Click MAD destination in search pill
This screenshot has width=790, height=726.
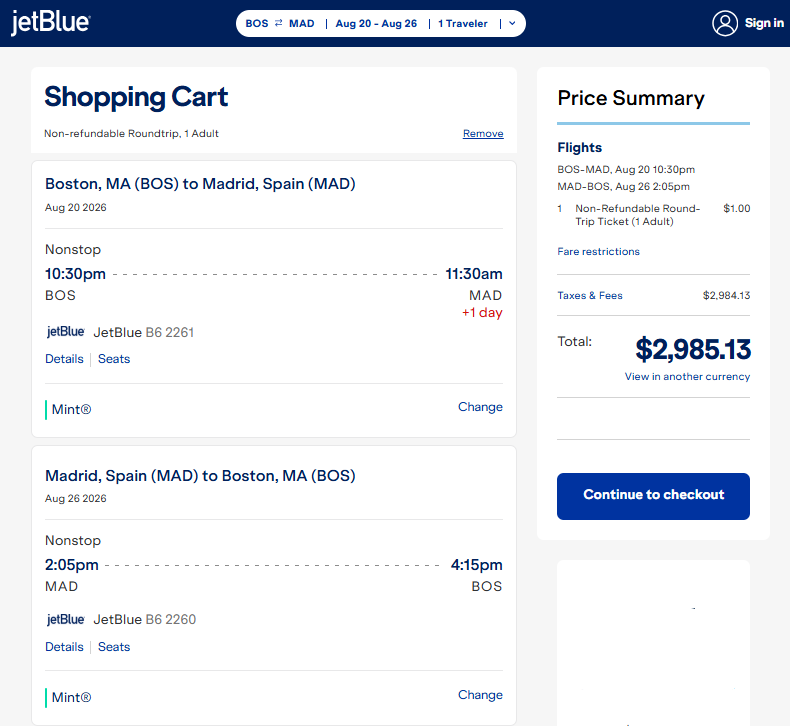click(301, 23)
